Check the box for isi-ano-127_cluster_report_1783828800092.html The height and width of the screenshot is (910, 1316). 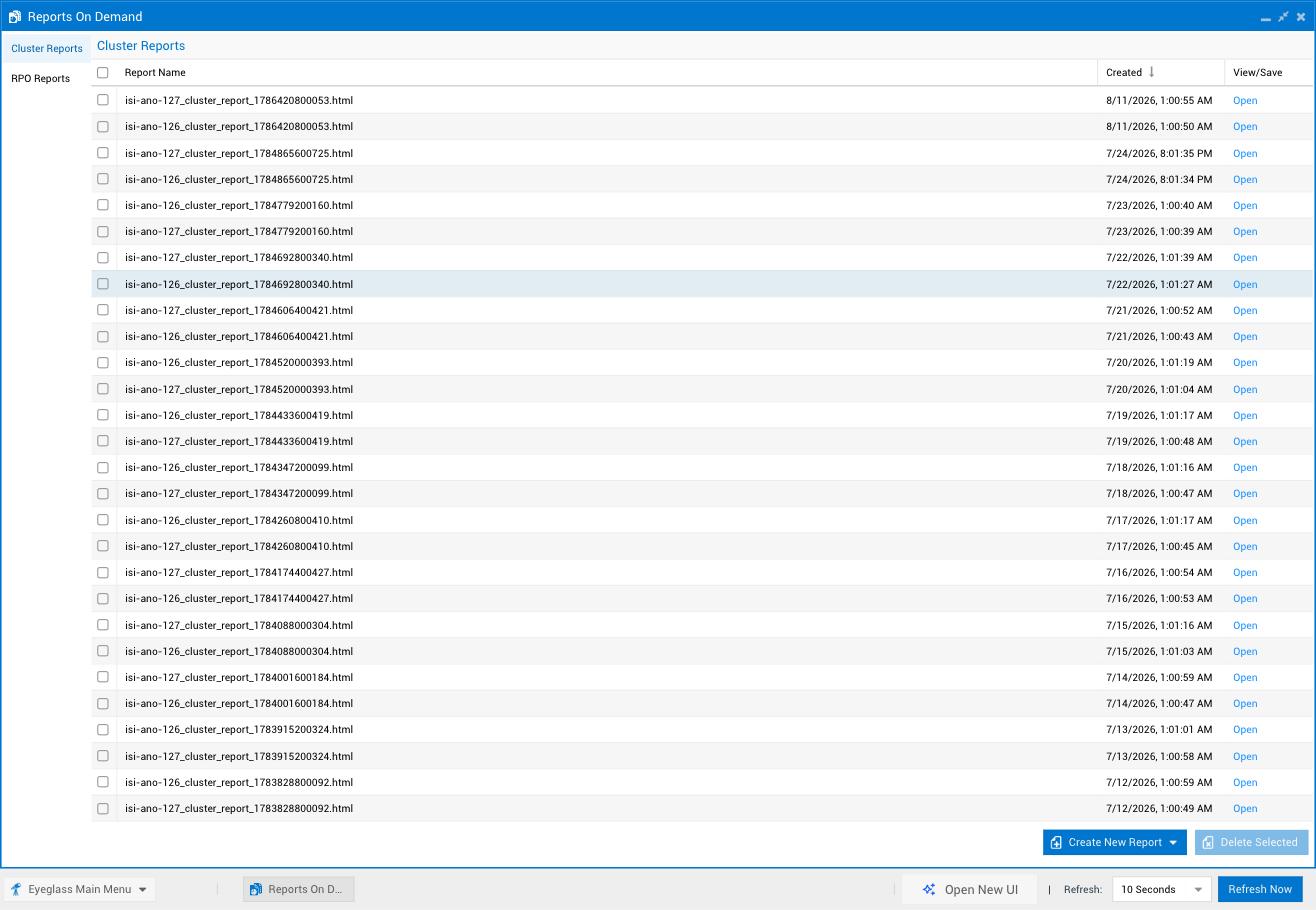(x=103, y=808)
